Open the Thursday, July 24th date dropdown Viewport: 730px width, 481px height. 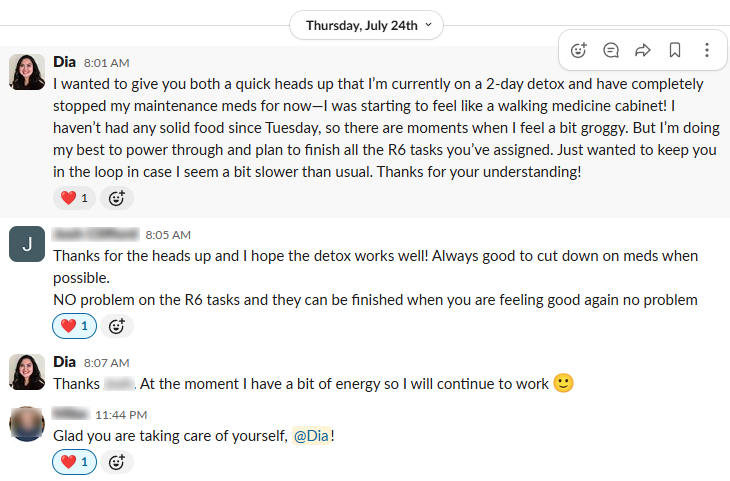click(x=366, y=25)
